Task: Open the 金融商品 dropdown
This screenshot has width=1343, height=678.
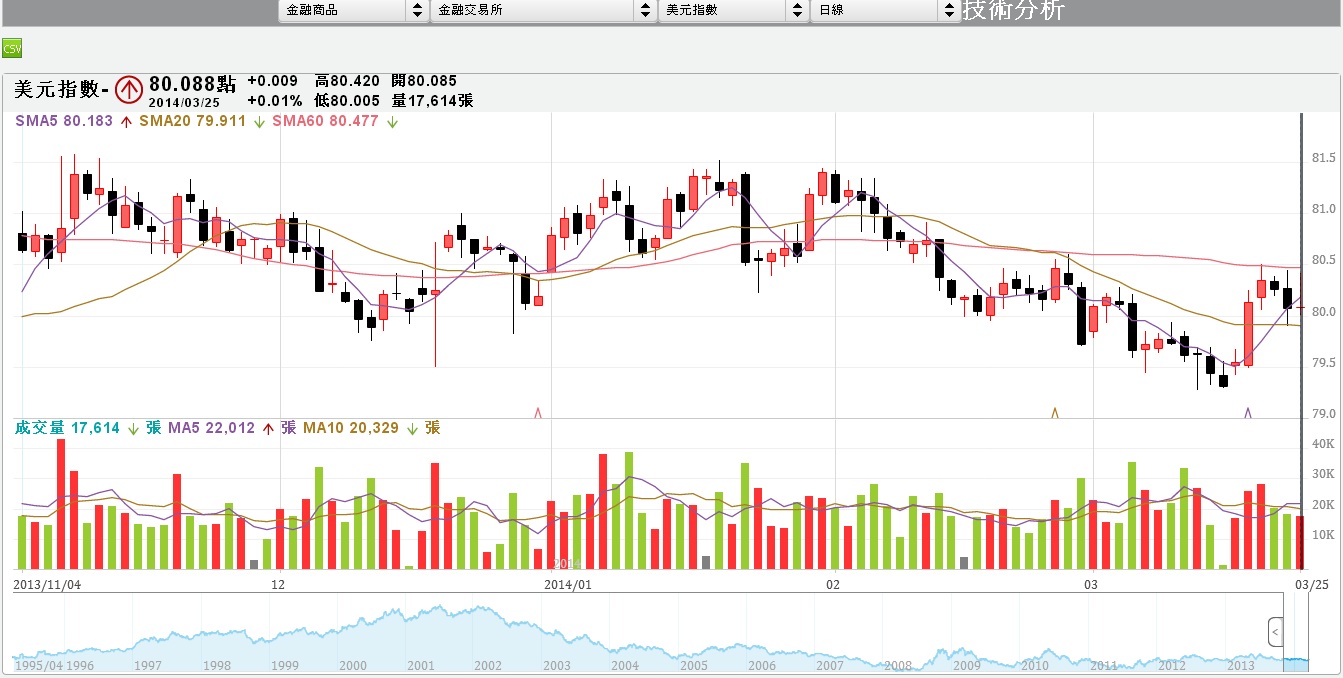Action: click(353, 10)
